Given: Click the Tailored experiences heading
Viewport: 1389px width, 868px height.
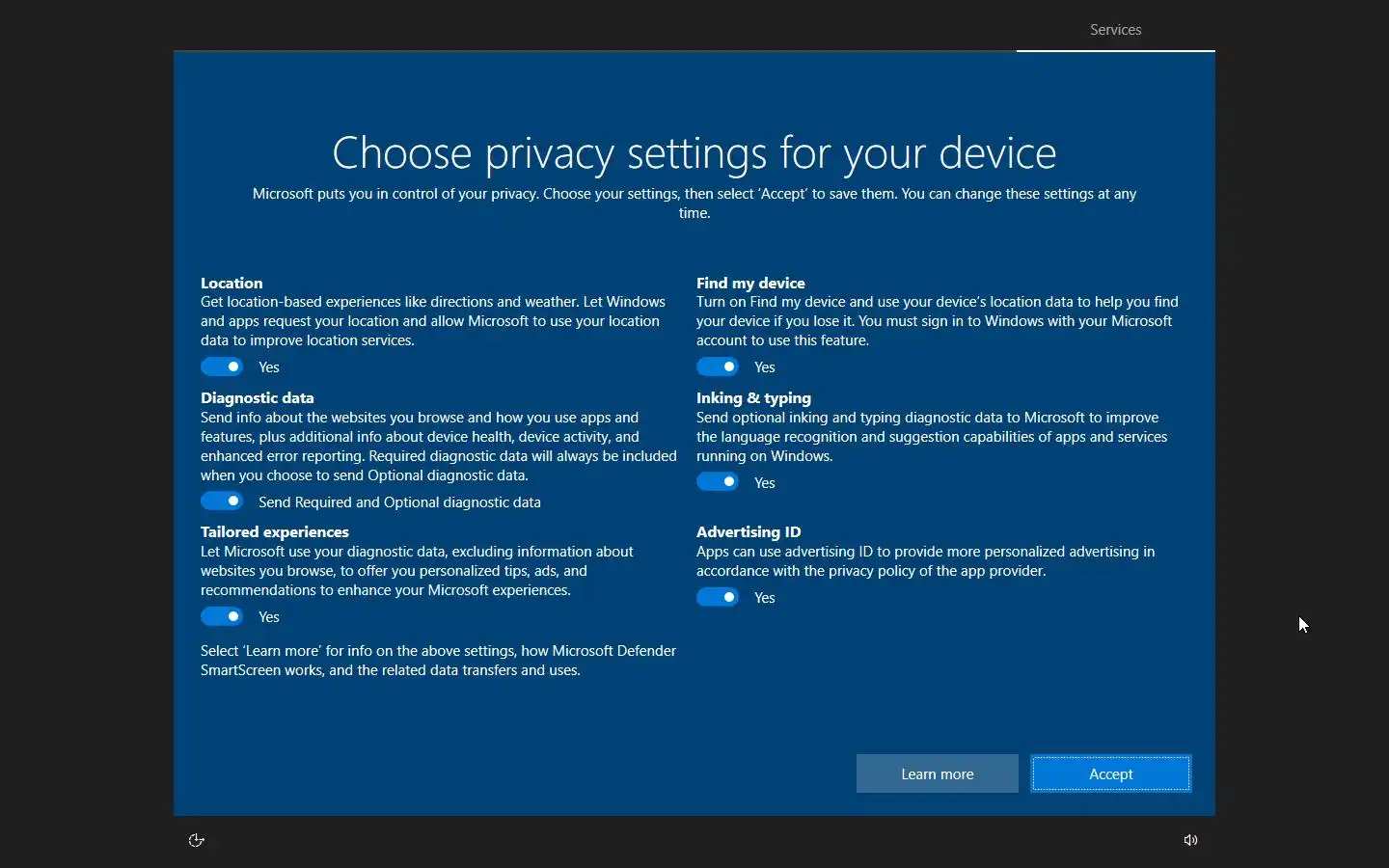Looking at the screenshot, I should (x=275, y=531).
